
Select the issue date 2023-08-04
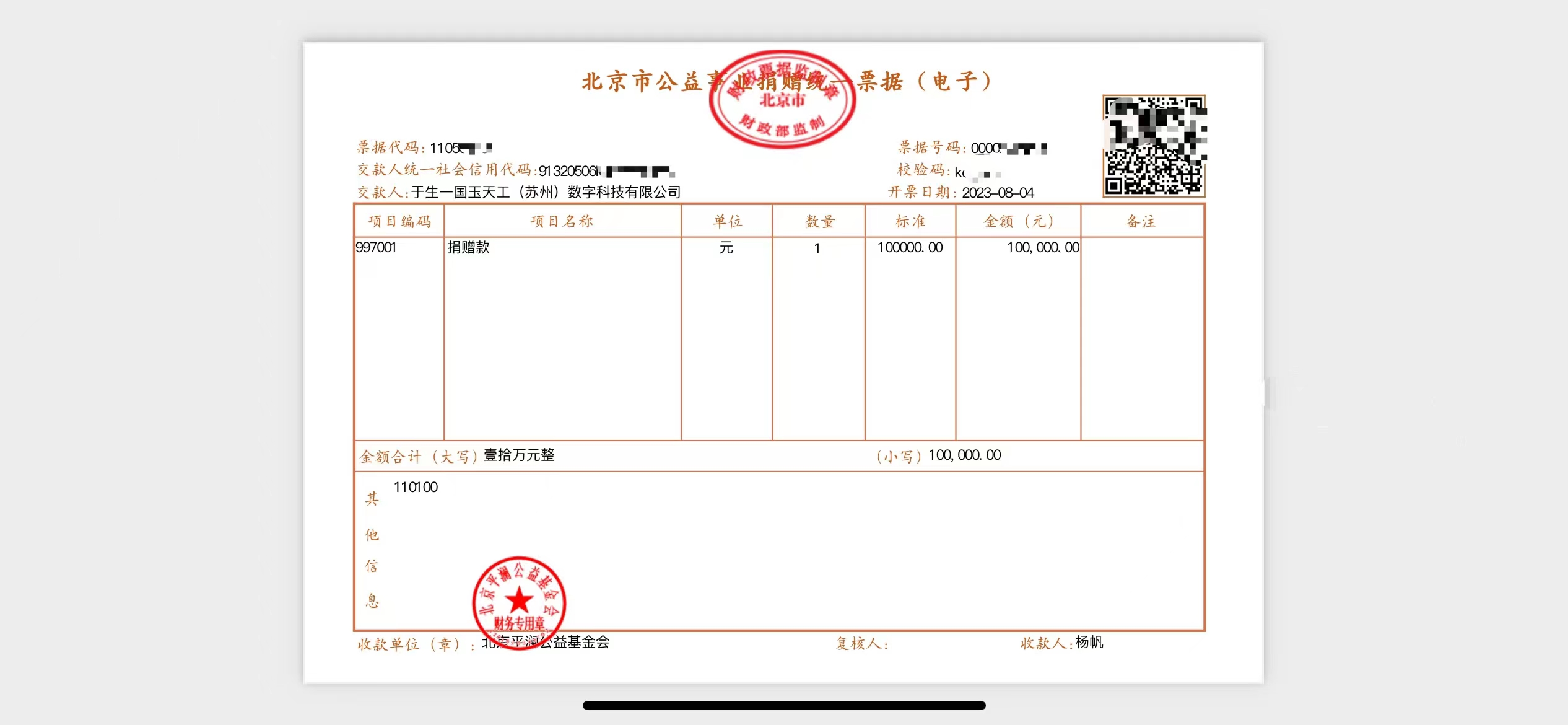[x=998, y=193]
